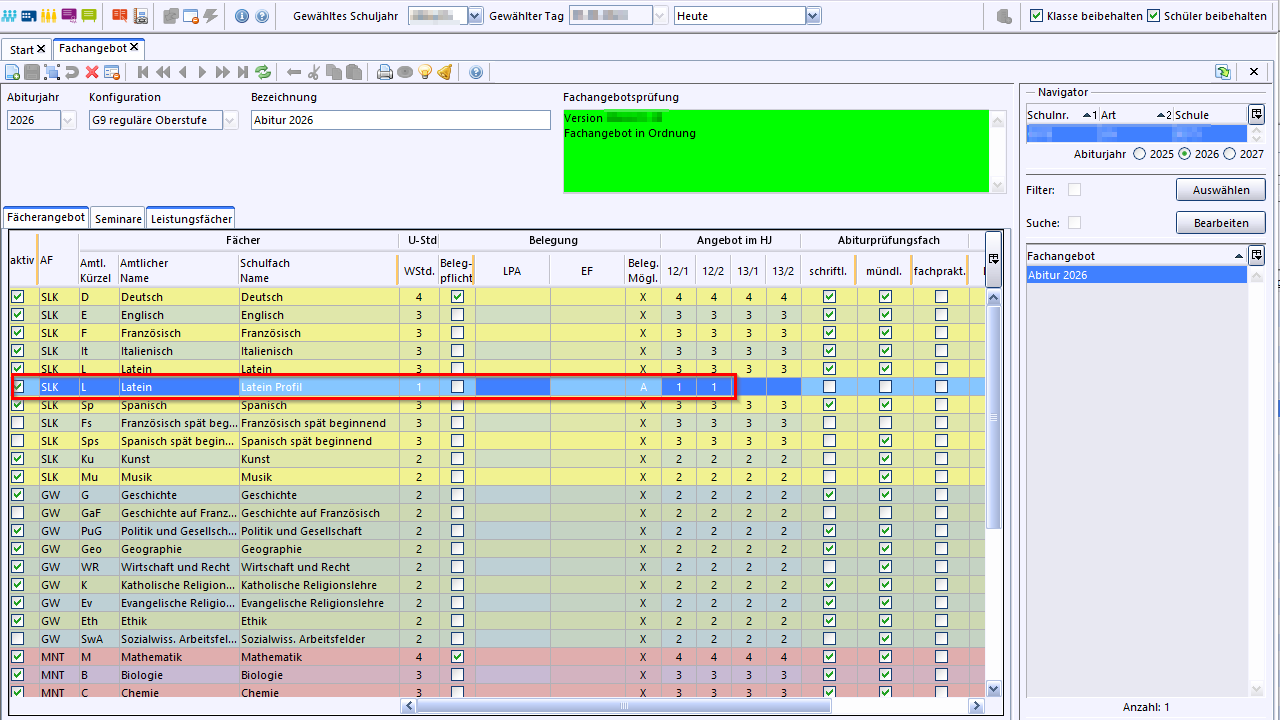Click the Auswählen button
Screen dimensions: 1280x720
[x=1220, y=190]
